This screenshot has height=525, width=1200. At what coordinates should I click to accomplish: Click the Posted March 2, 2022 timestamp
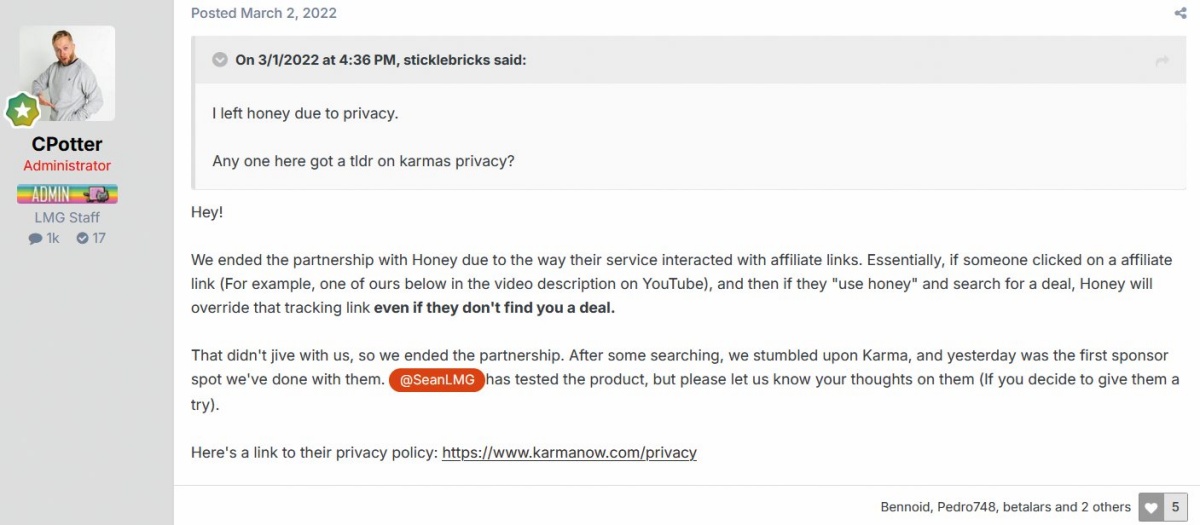pos(264,13)
